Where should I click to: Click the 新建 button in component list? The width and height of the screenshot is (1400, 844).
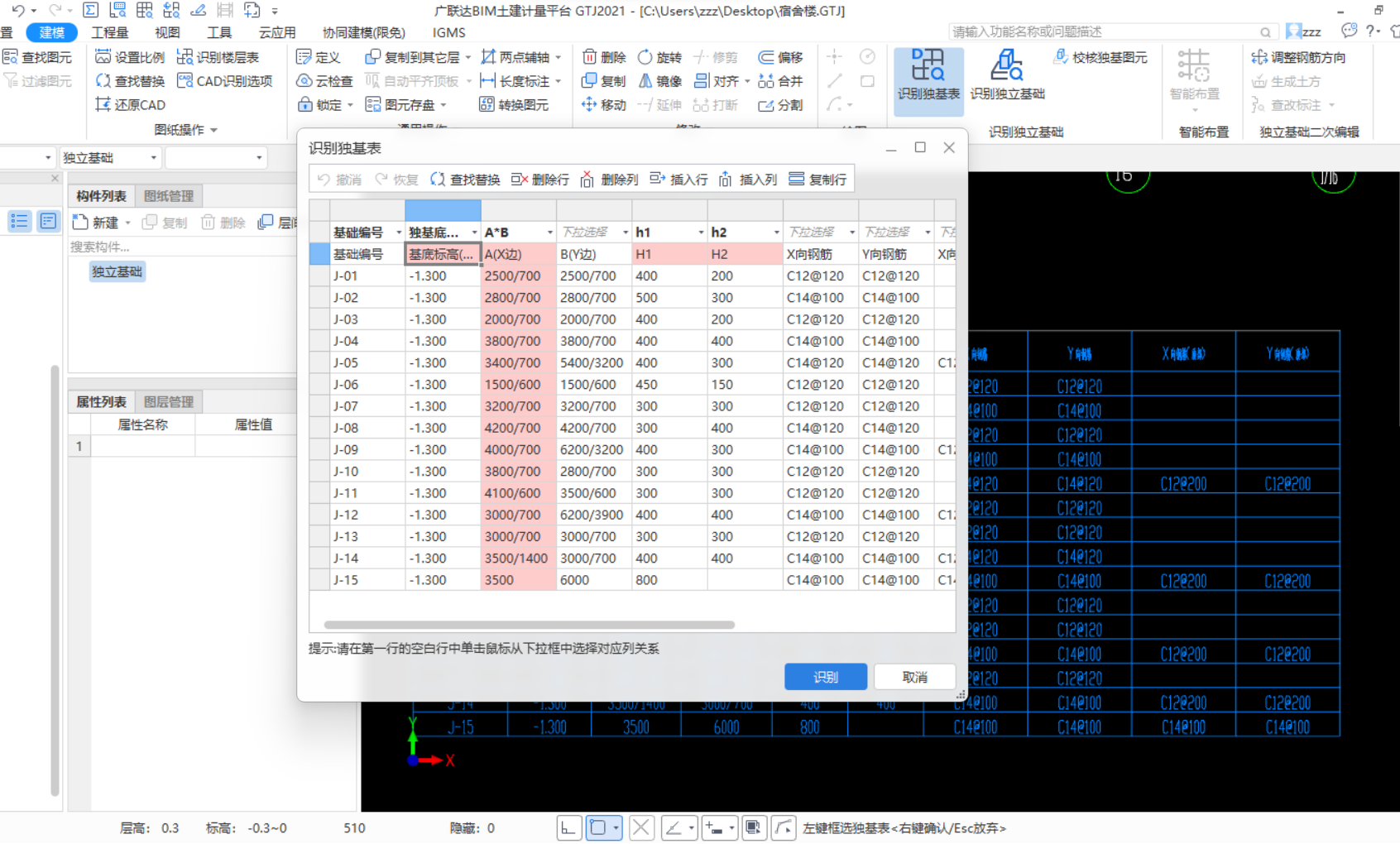96,223
